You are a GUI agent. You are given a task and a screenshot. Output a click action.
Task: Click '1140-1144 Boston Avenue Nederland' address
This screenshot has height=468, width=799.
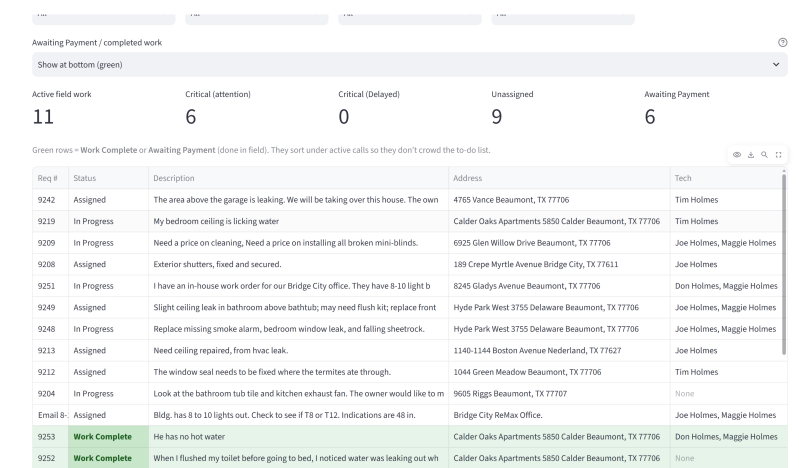tap(560, 350)
